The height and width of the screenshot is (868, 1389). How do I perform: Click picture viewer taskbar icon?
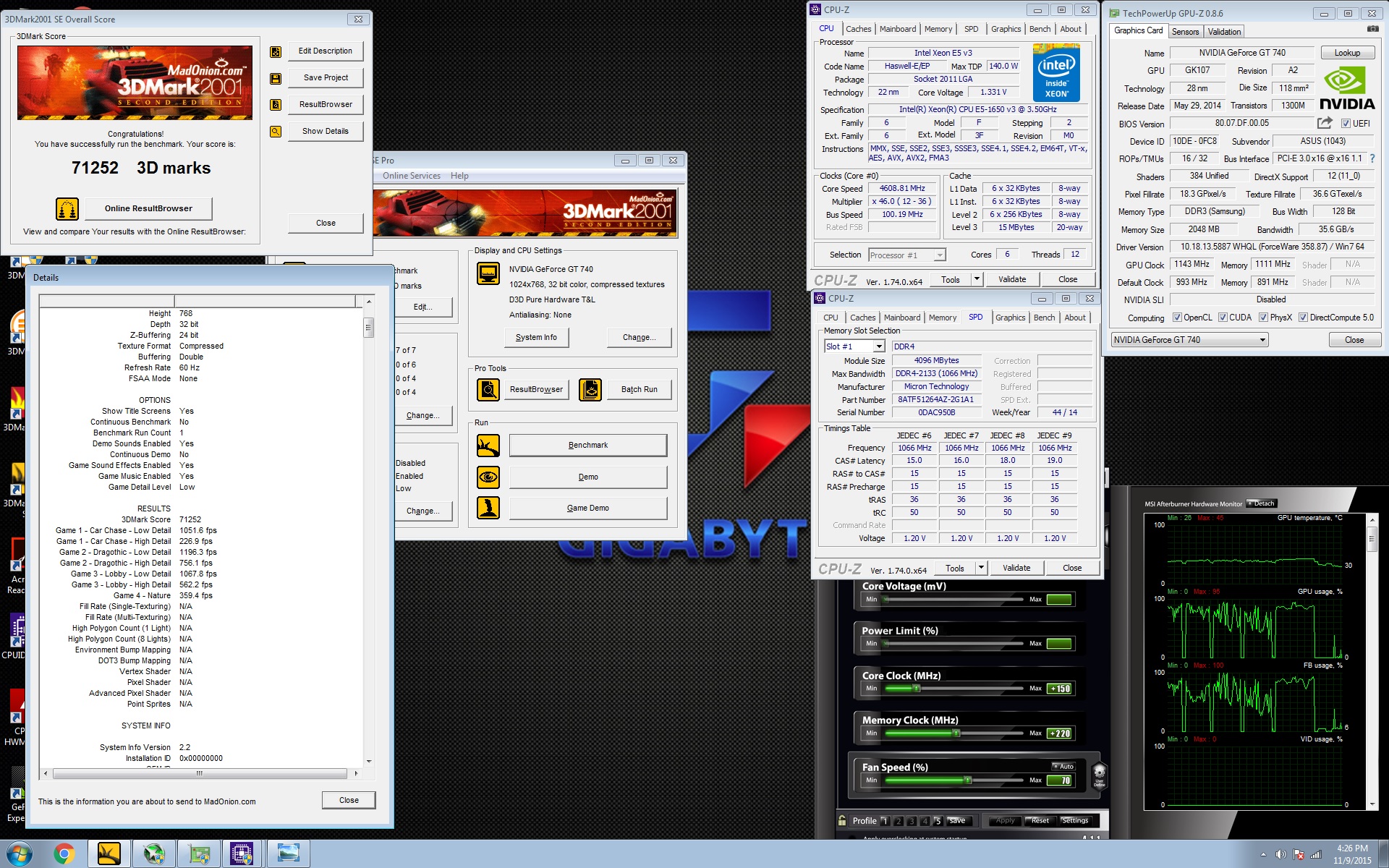pos(288,854)
